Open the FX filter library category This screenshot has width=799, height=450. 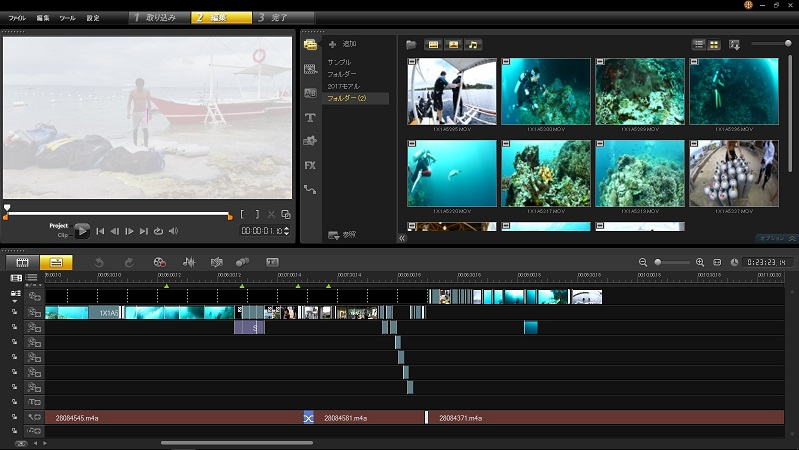tap(310, 165)
